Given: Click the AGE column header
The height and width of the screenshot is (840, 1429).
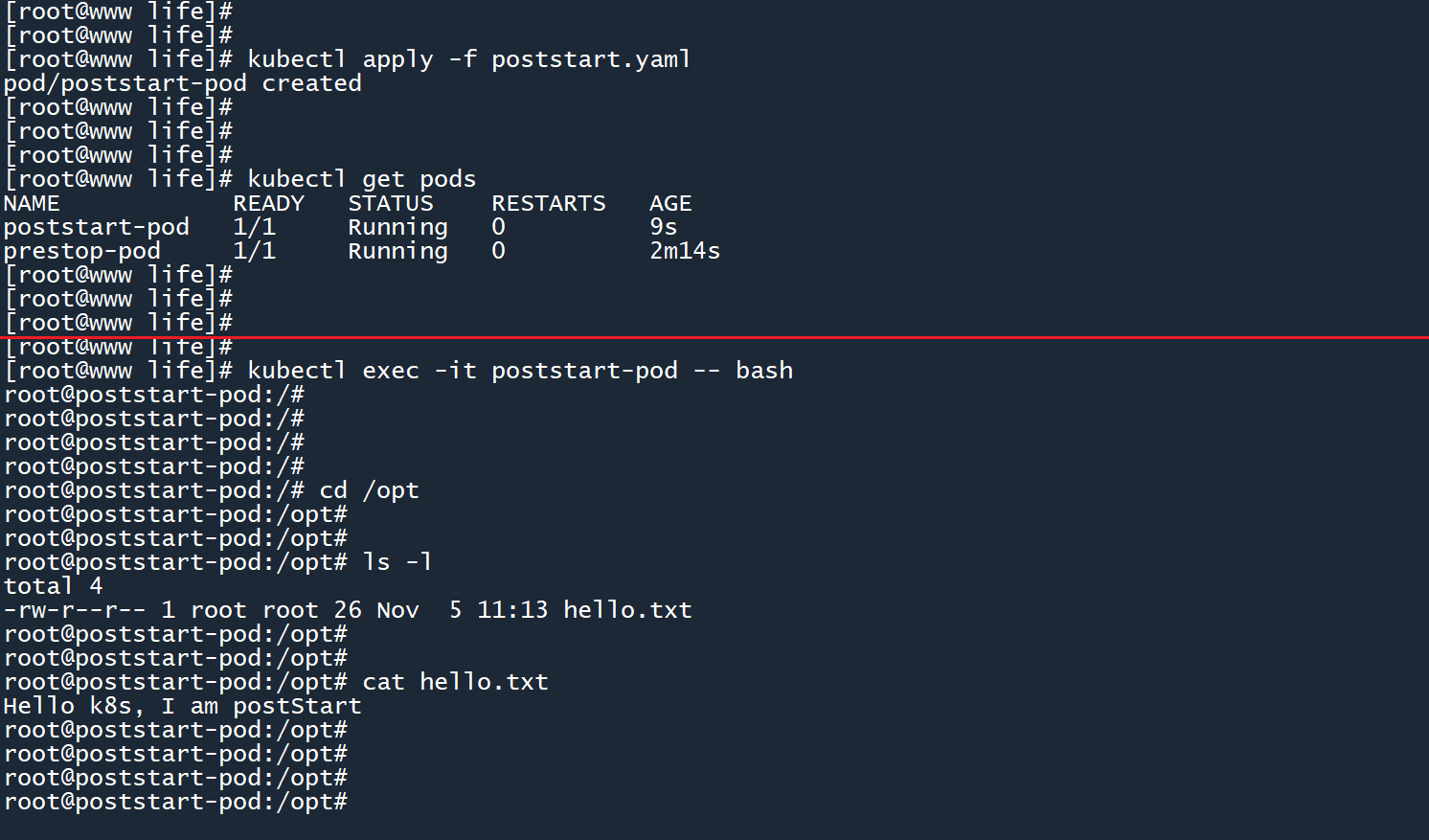Looking at the screenshot, I should click(670, 203).
